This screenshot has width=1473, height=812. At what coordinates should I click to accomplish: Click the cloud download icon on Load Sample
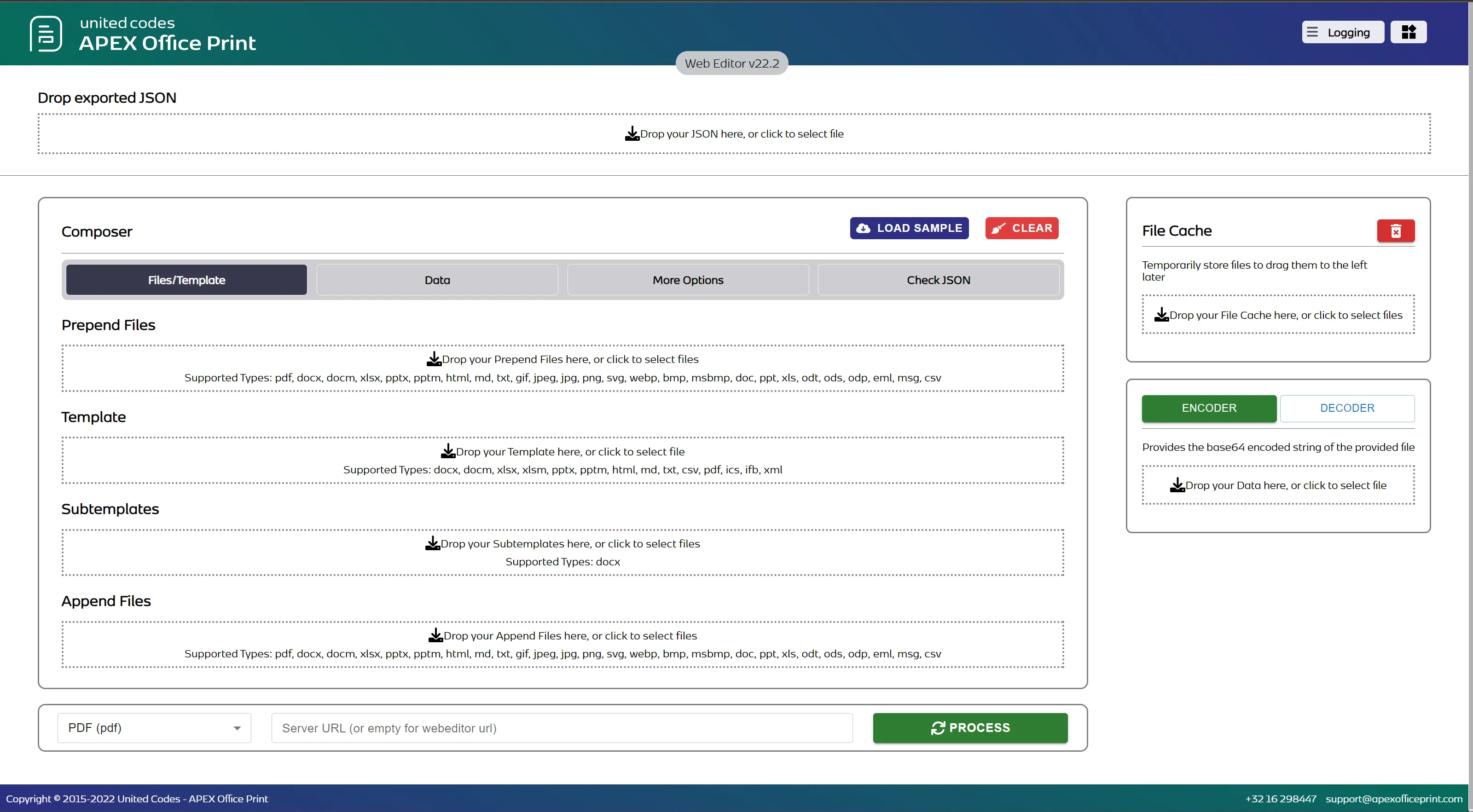[x=864, y=228]
